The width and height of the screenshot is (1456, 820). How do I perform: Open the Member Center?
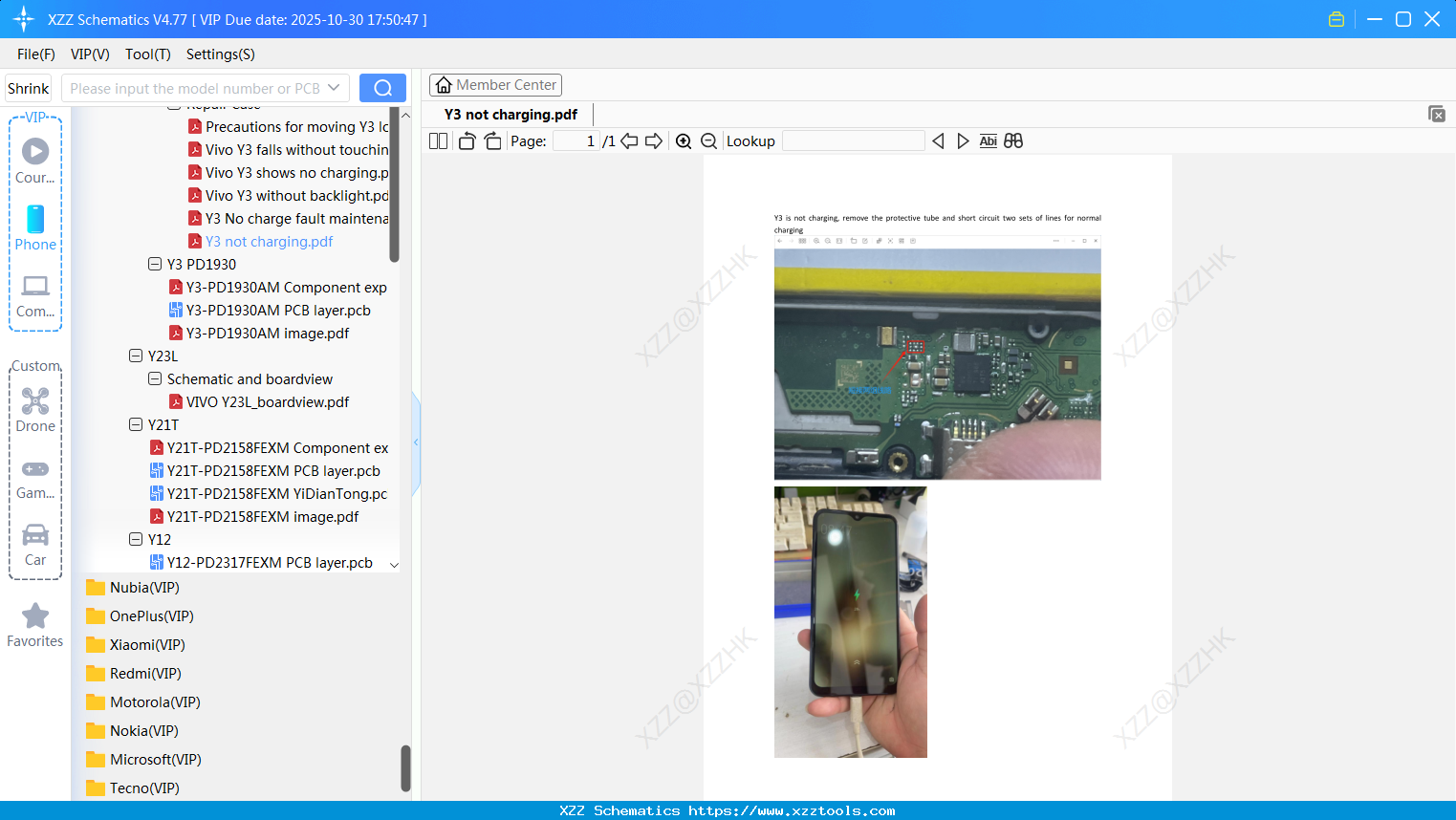point(495,85)
